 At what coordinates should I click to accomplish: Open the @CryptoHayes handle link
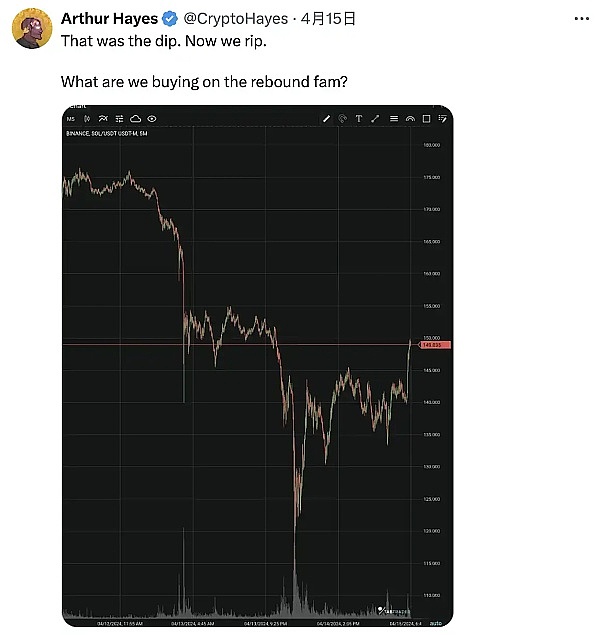[x=235, y=19]
